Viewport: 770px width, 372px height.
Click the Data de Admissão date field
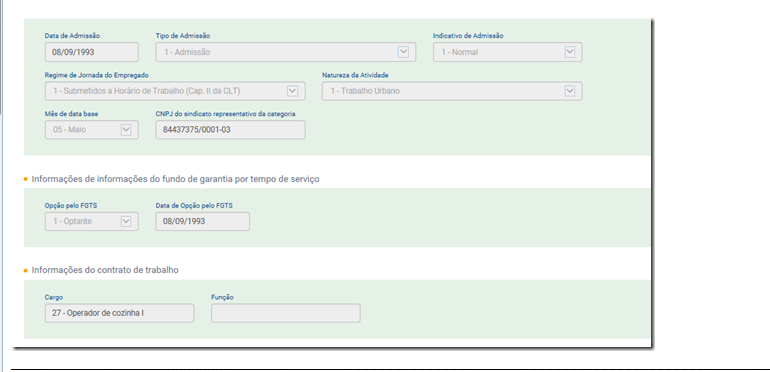tap(91, 52)
